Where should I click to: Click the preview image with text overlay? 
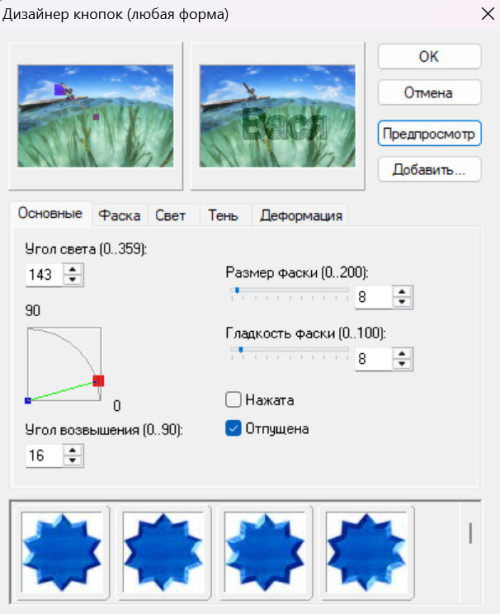tap(278, 116)
